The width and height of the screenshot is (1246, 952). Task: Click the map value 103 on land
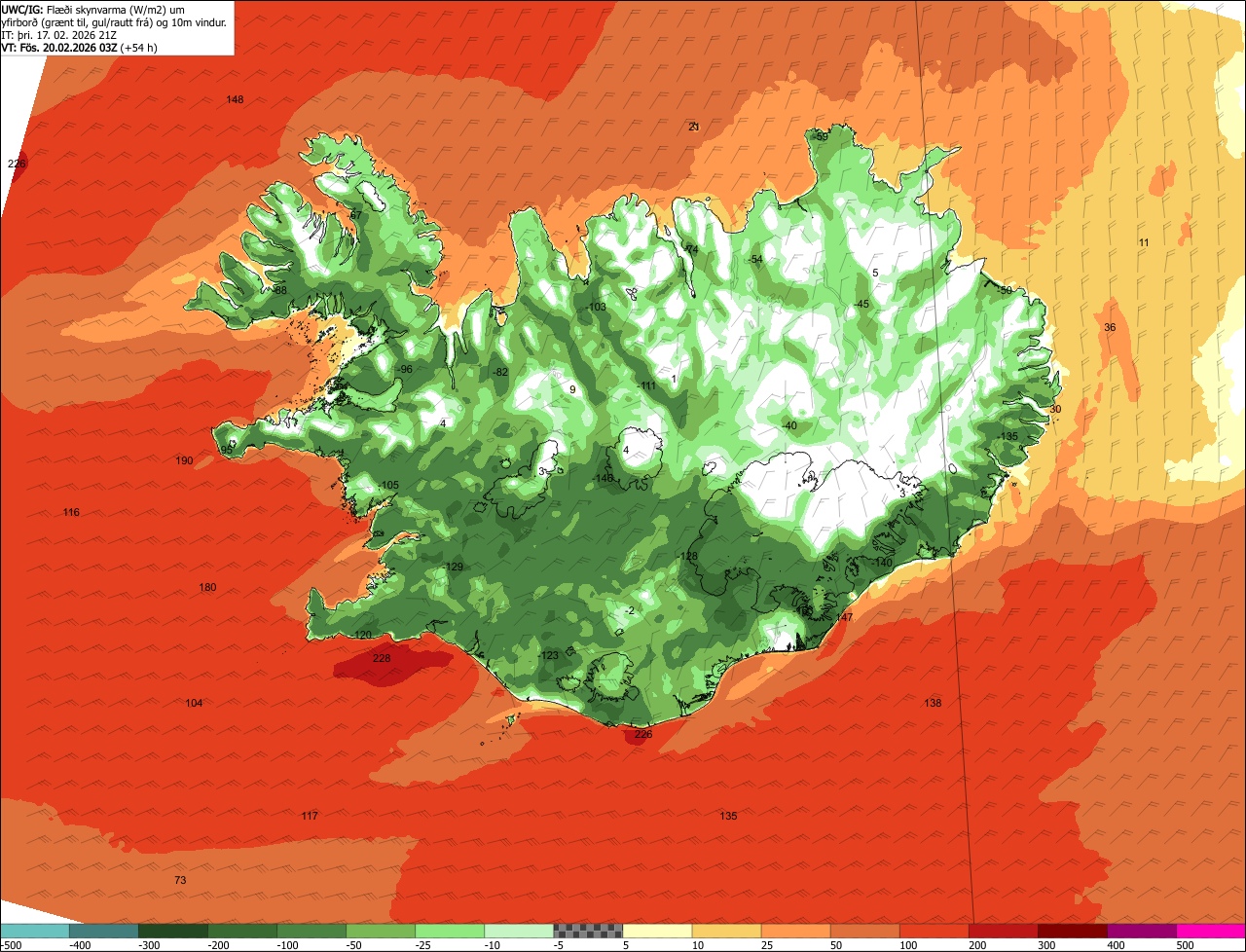(x=597, y=307)
